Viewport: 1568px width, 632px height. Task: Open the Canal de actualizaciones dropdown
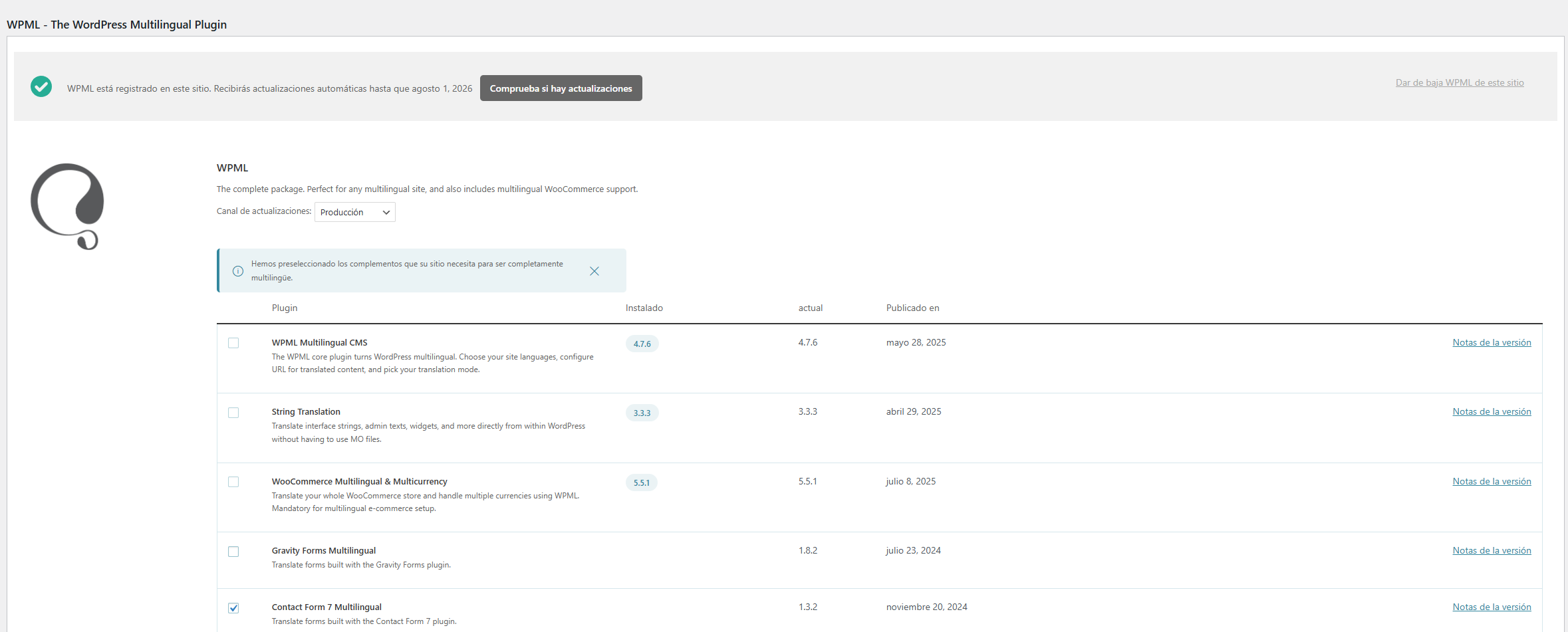354,212
